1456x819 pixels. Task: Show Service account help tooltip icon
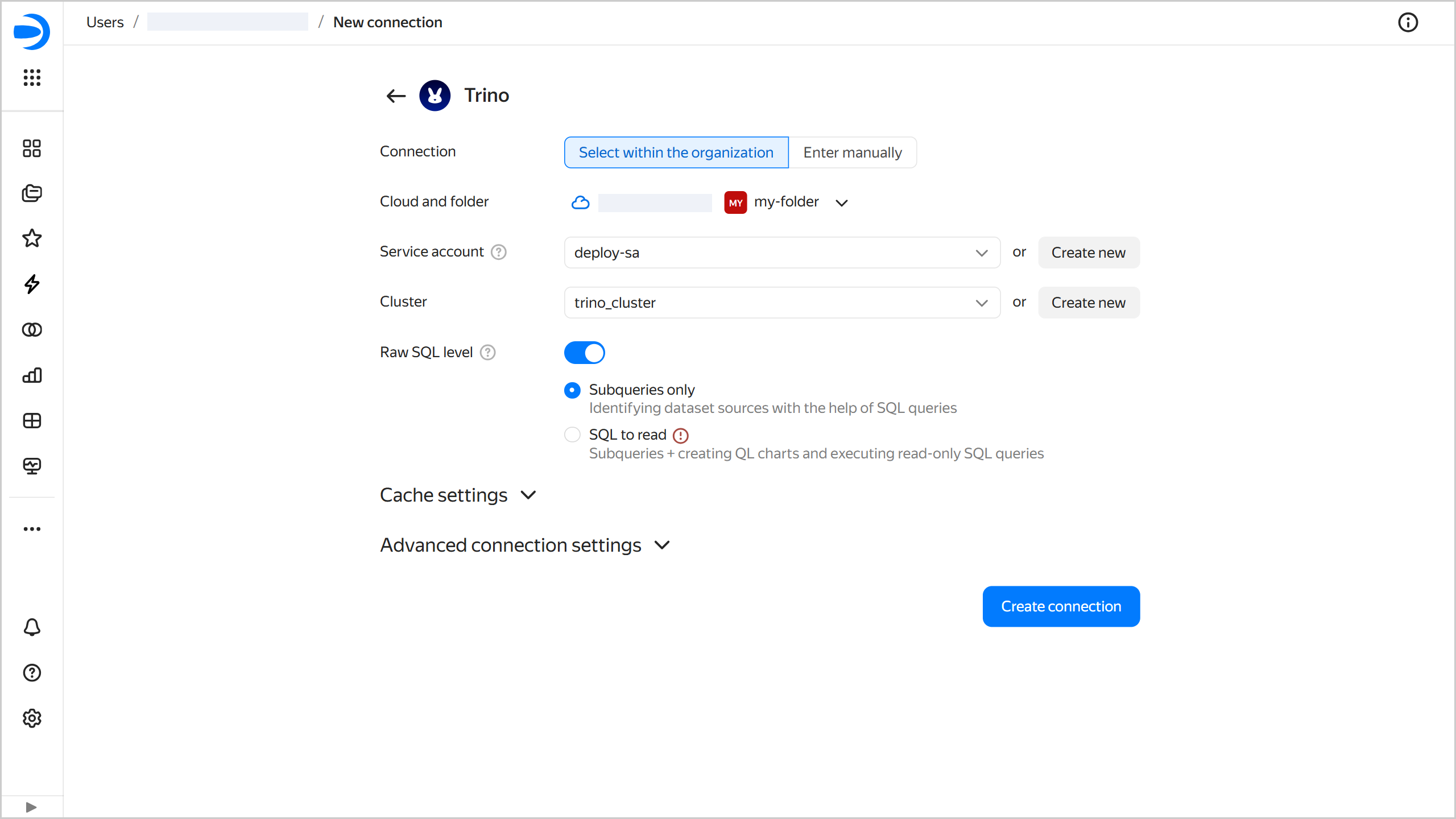(x=499, y=252)
